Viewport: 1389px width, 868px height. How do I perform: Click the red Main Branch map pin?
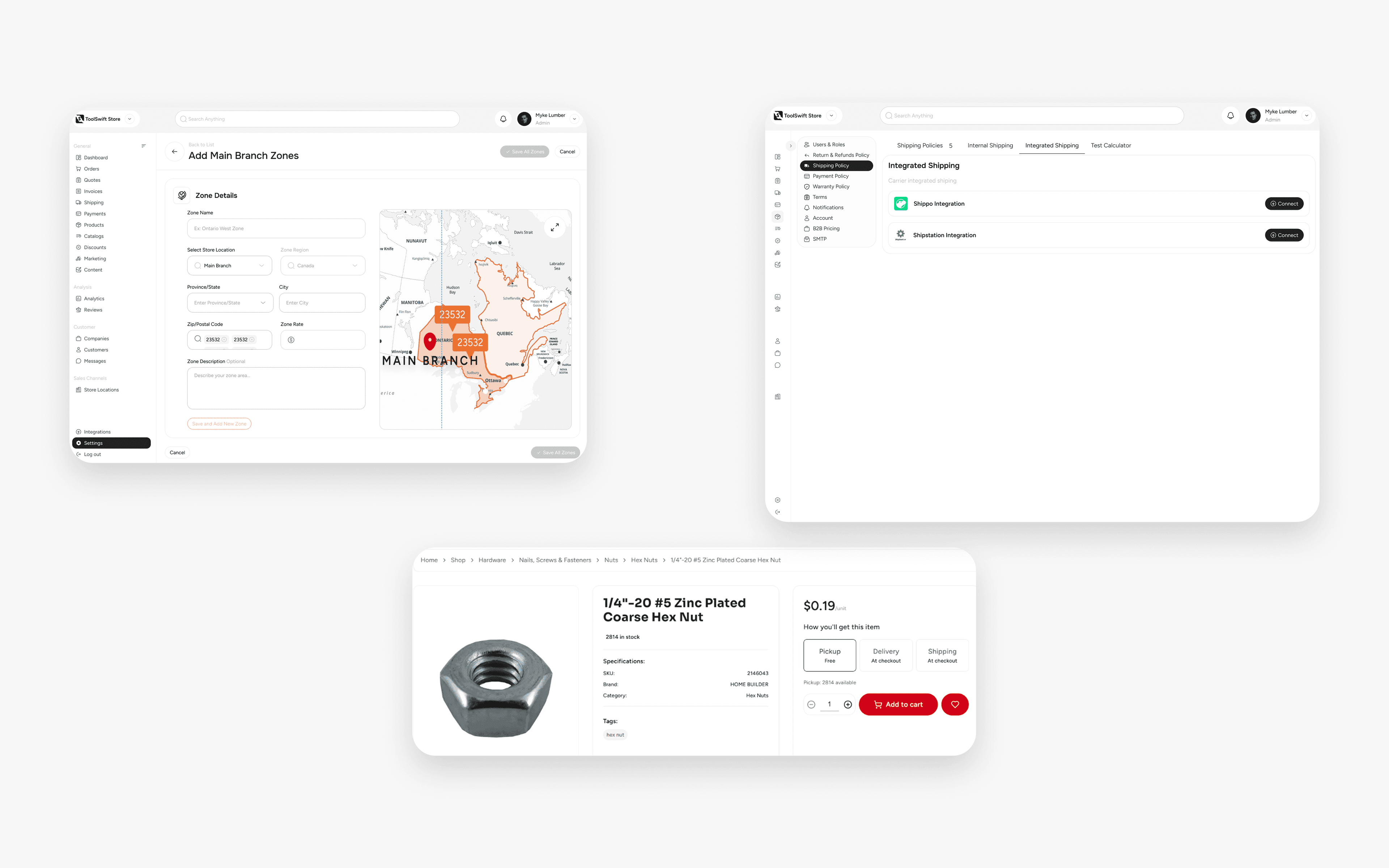coord(430,341)
